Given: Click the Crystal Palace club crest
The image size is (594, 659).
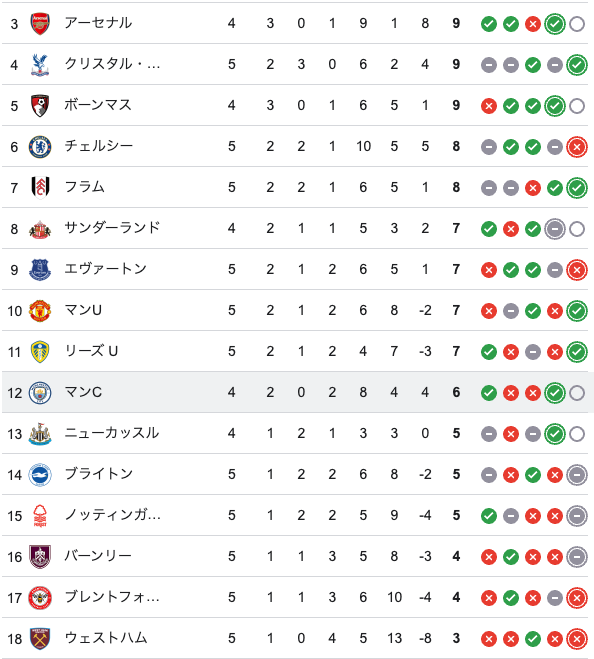Looking at the screenshot, I should coord(40,65).
